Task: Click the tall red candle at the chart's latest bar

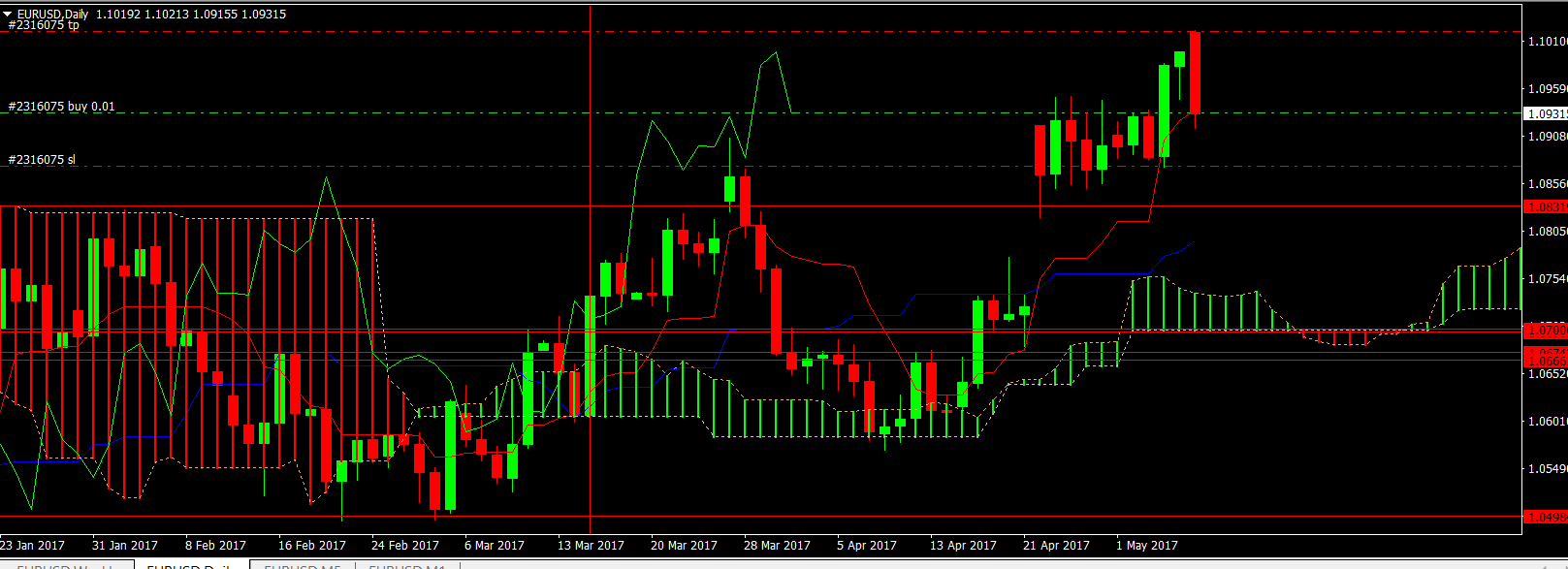Action: [x=1195, y=73]
